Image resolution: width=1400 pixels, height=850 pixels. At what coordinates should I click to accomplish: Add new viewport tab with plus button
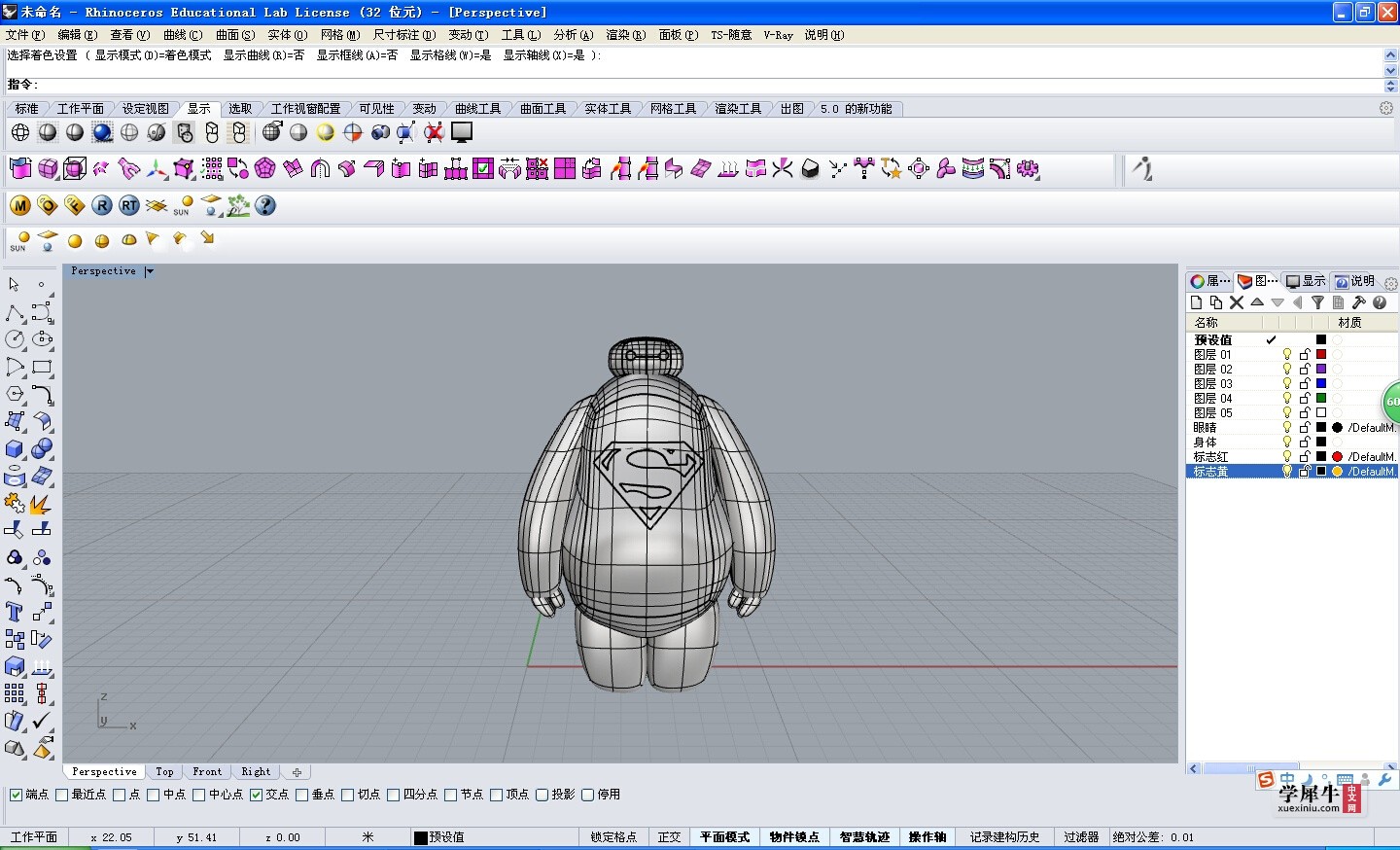point(297,772)
